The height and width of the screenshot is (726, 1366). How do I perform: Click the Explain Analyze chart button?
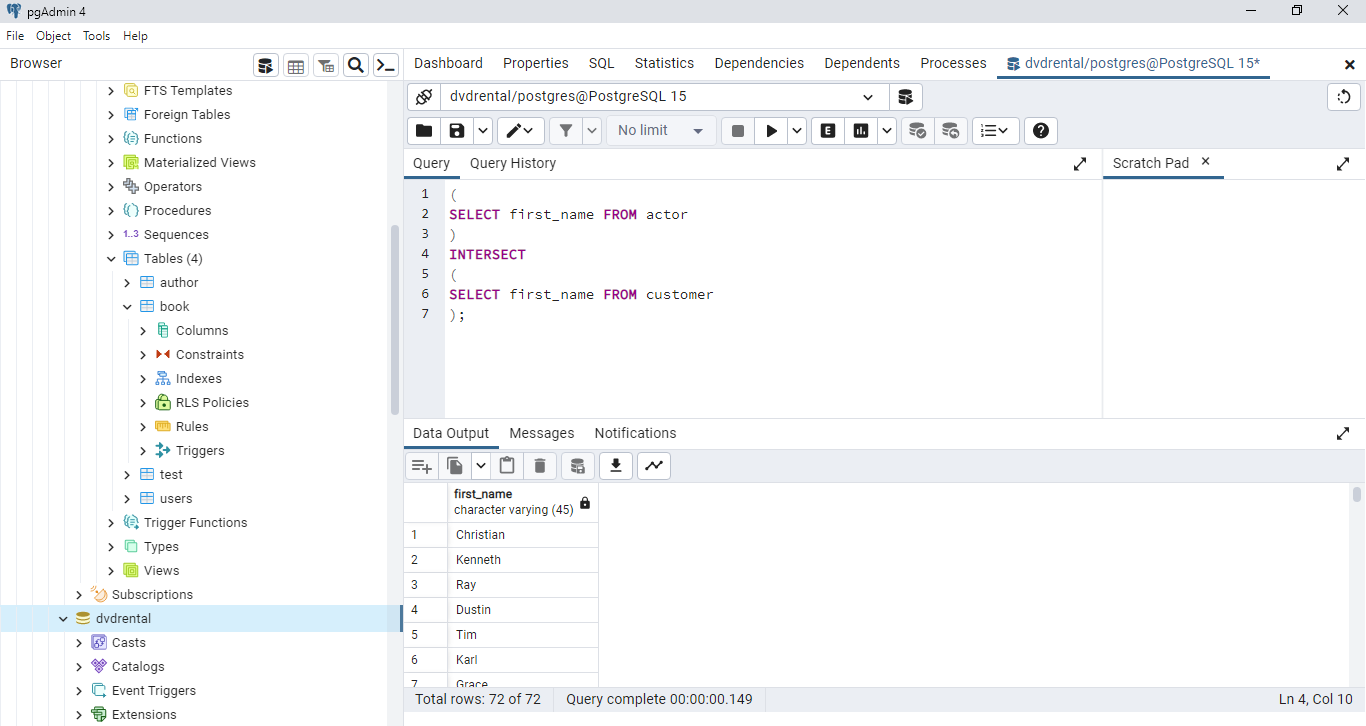pos(861,131)
